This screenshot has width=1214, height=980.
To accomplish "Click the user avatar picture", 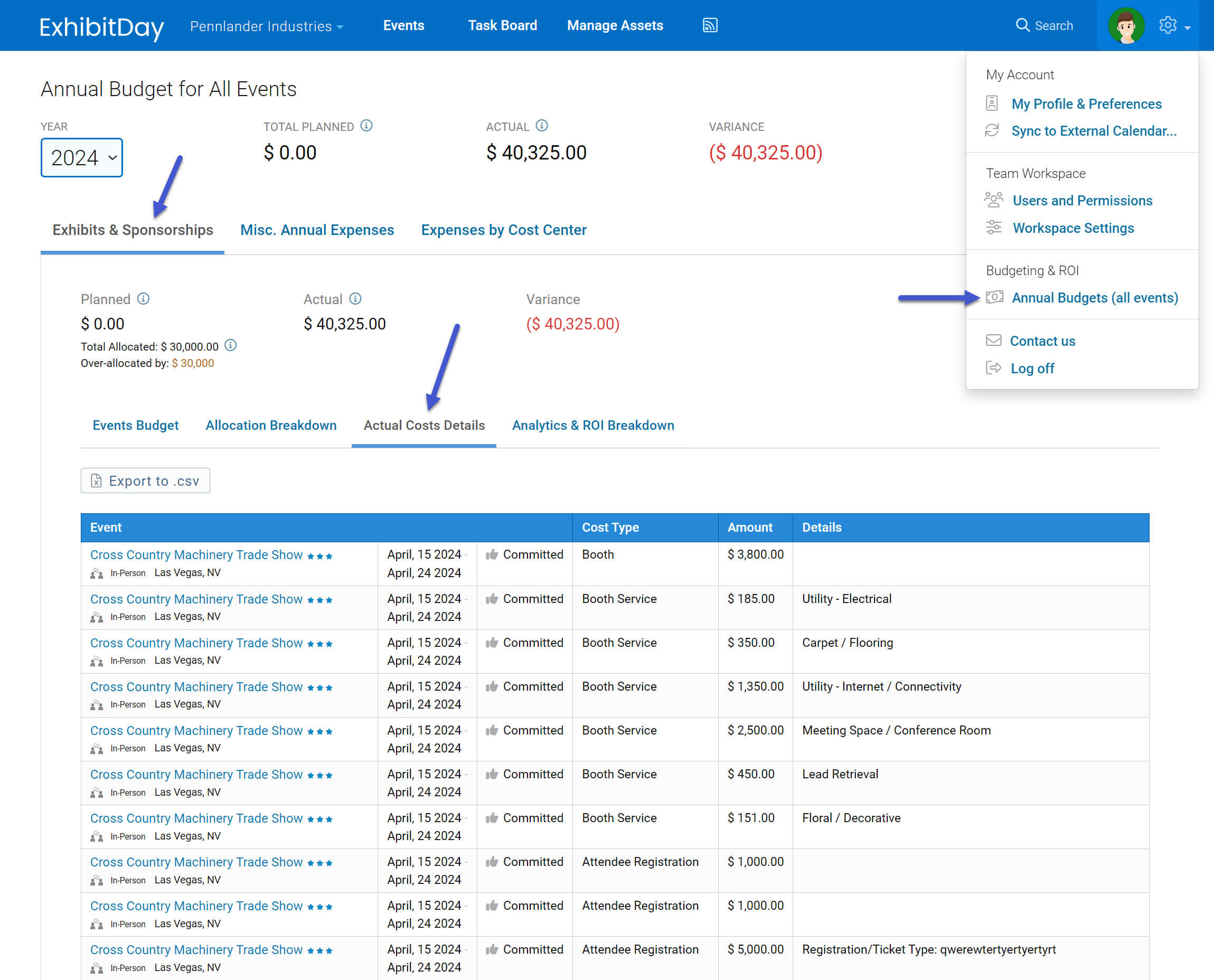I will 1125,25.
